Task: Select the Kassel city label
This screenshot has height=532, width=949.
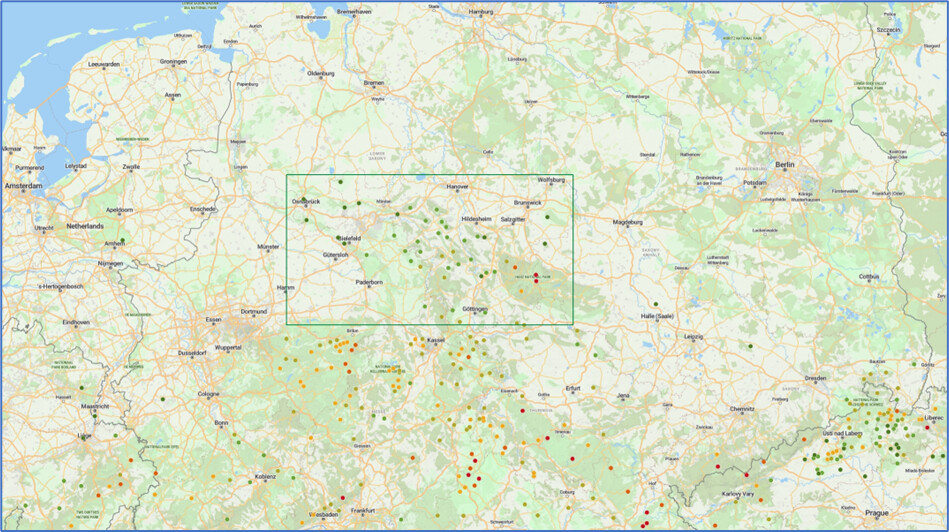Action: coord(435,340)
